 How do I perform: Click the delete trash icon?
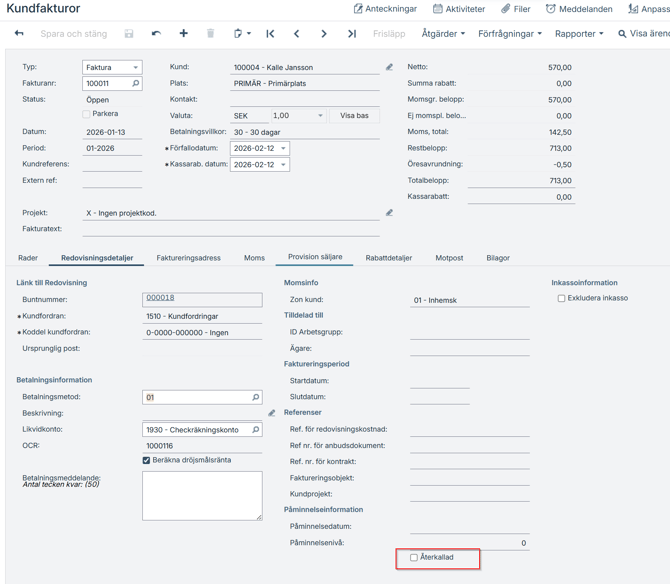[210, 33]
